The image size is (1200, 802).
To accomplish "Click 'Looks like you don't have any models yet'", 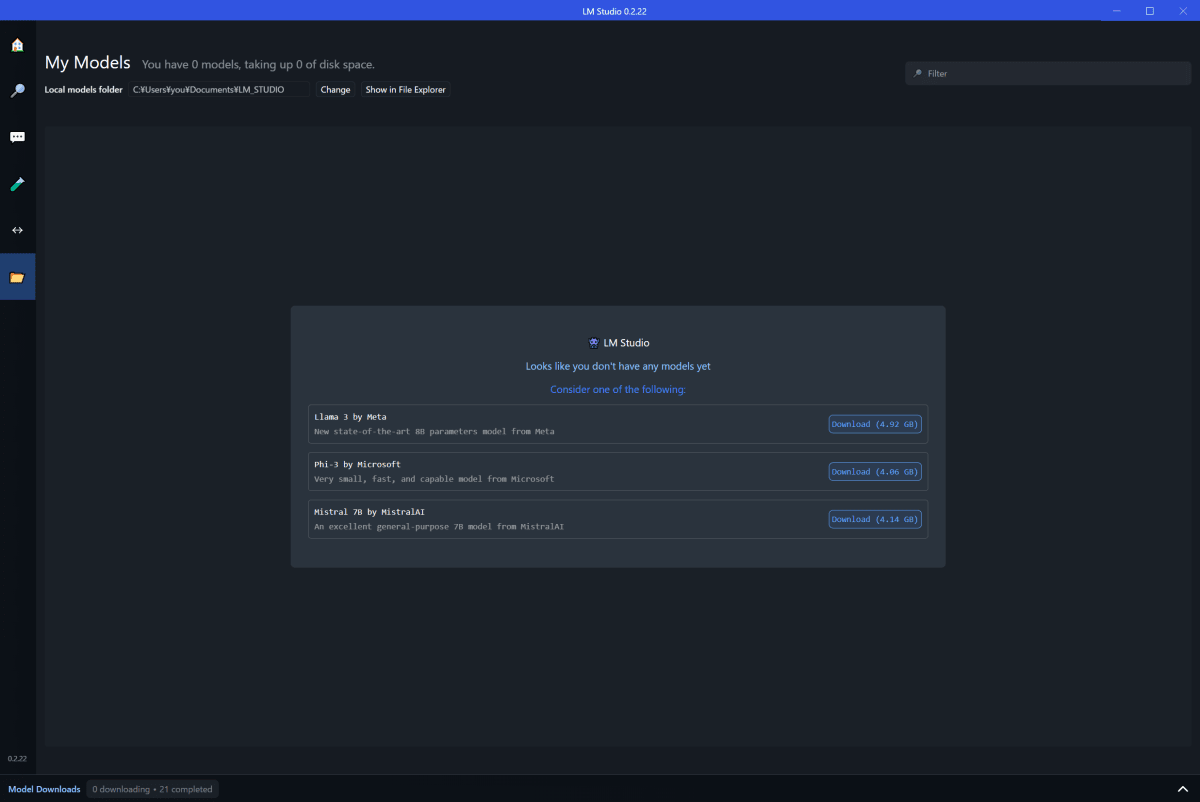I will pyautogui.click(x=618, y=366).
